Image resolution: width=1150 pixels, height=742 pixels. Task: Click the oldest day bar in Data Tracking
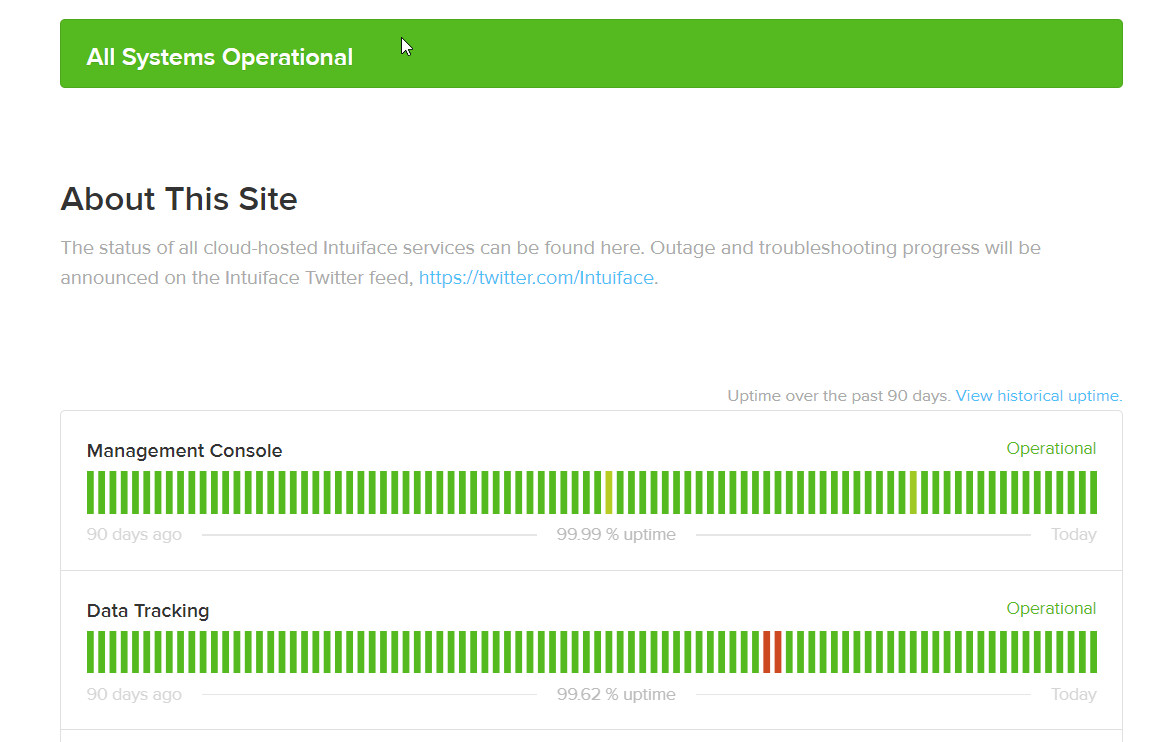90,652
